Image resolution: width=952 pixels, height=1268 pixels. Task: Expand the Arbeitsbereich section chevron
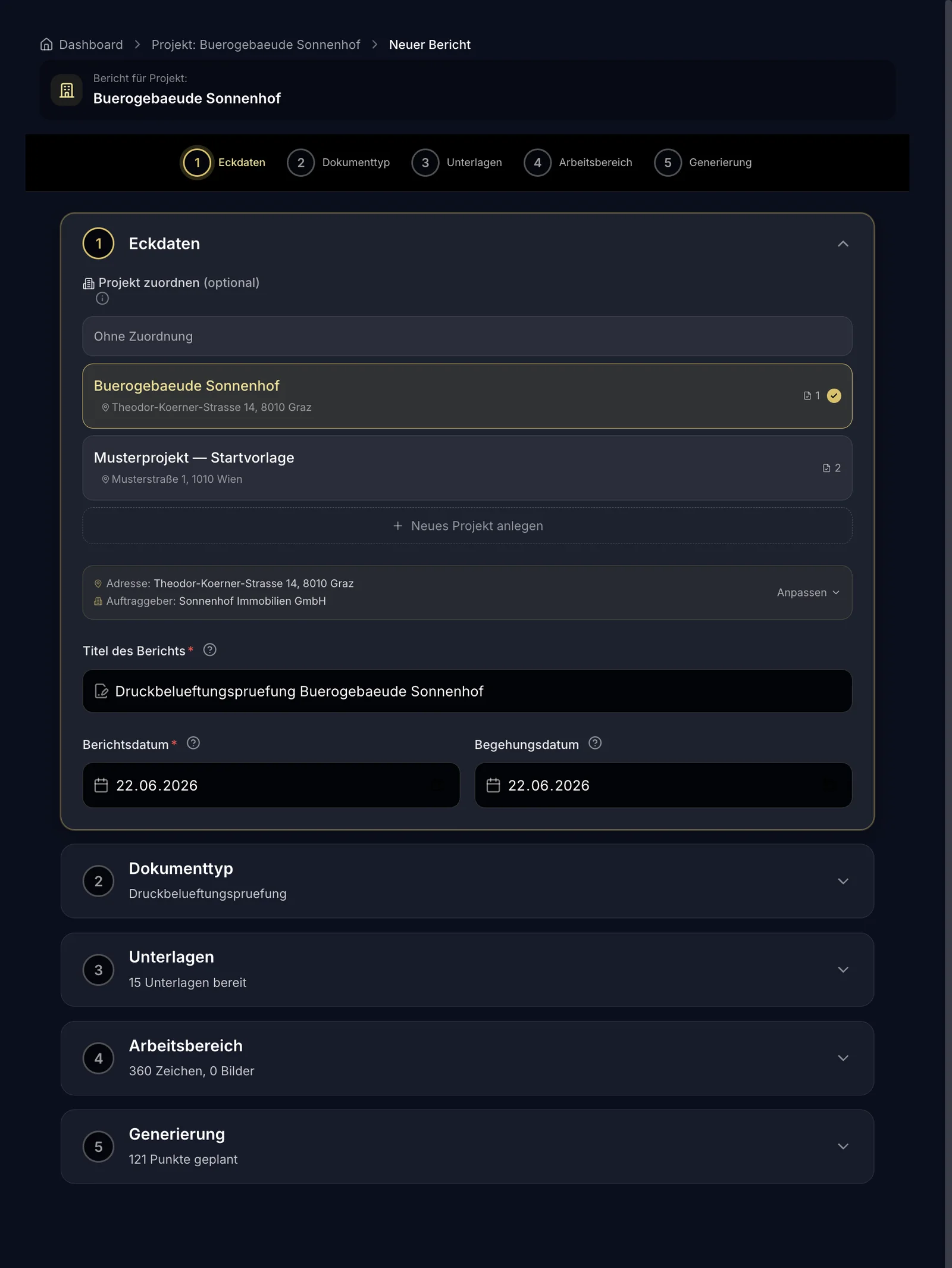click(843, 1058)
